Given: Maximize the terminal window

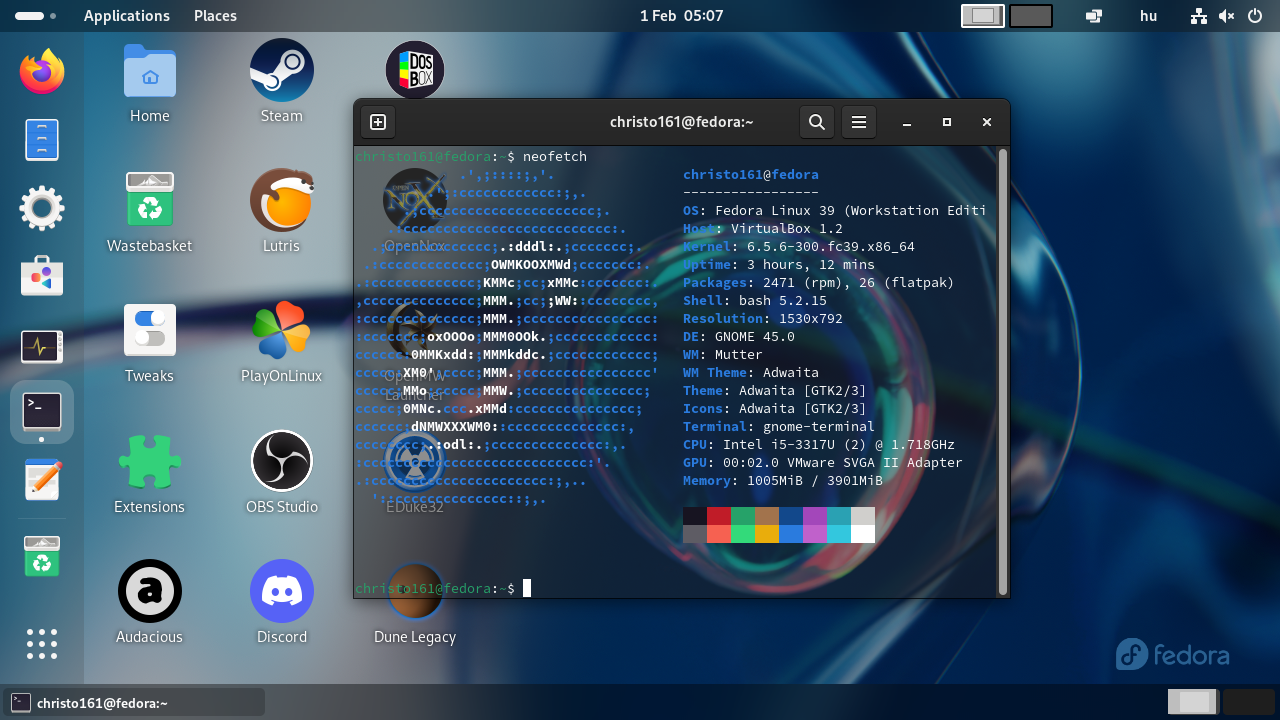Looking at the screenshot, I should pos(947,122).
